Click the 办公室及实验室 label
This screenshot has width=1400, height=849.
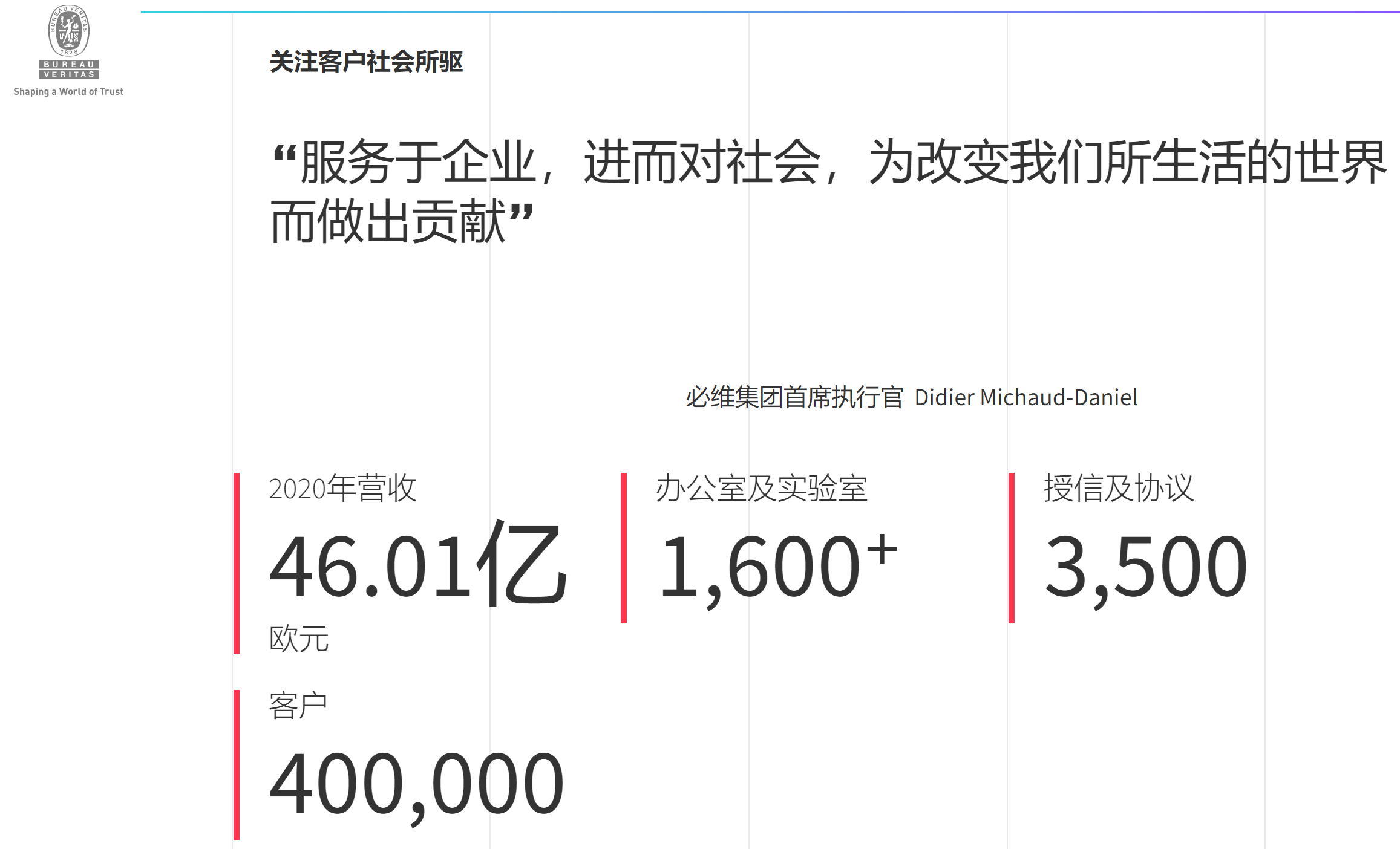tap(762, 488)
